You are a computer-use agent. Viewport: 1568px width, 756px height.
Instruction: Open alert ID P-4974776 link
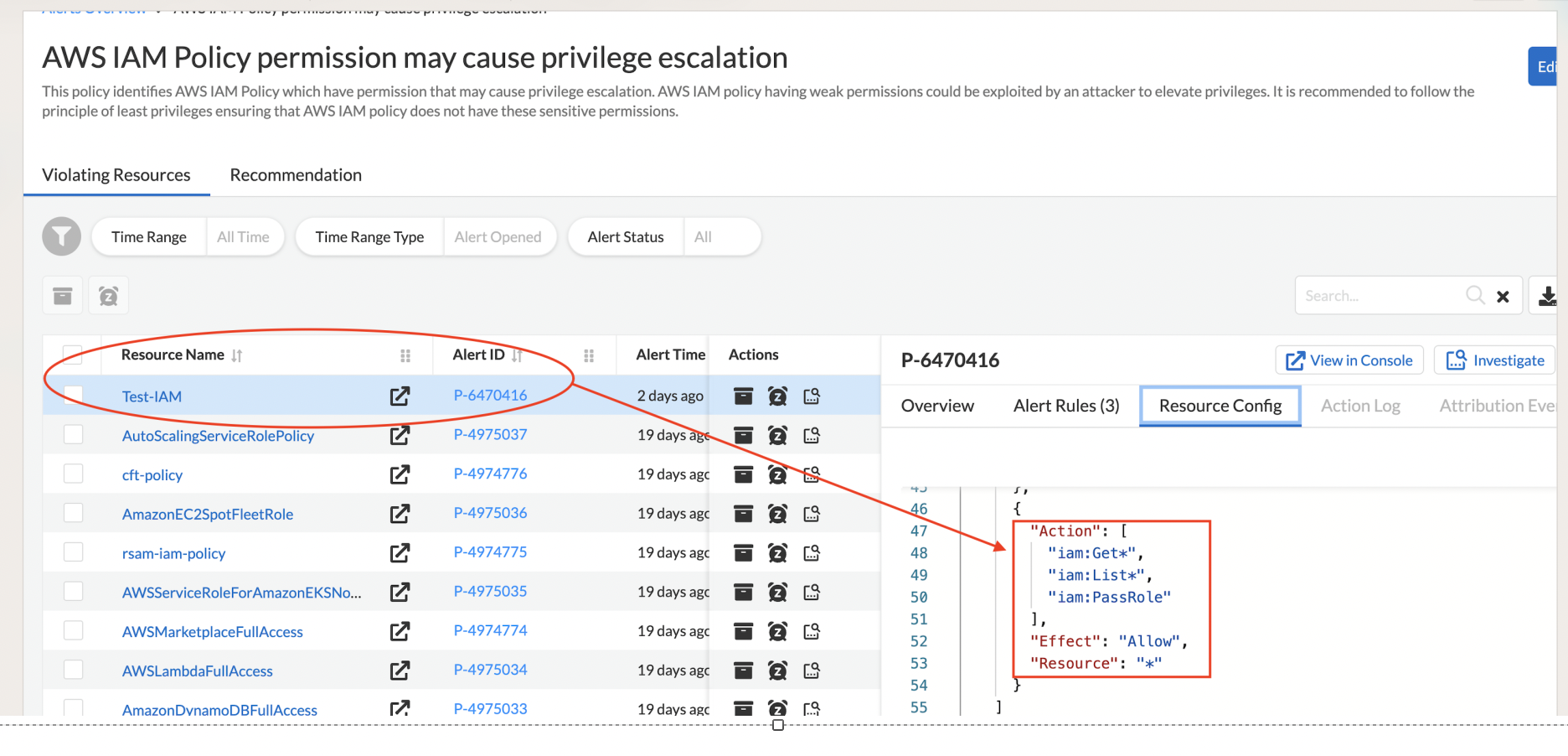point(490,474)
